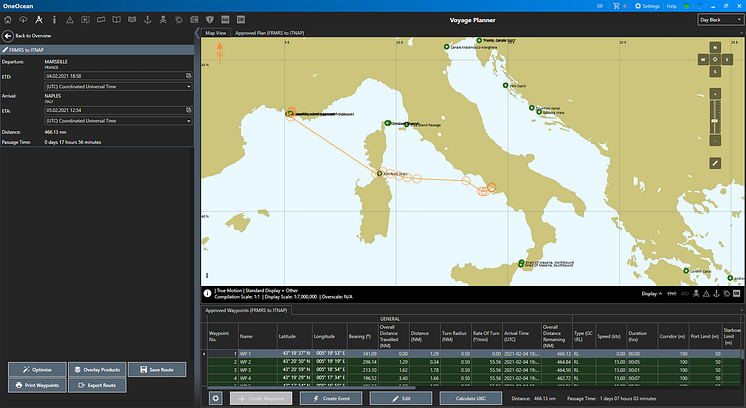Screen dimensions: 746x408
Task: Go to the Home icon in toolbar
Action: [8, 19]
